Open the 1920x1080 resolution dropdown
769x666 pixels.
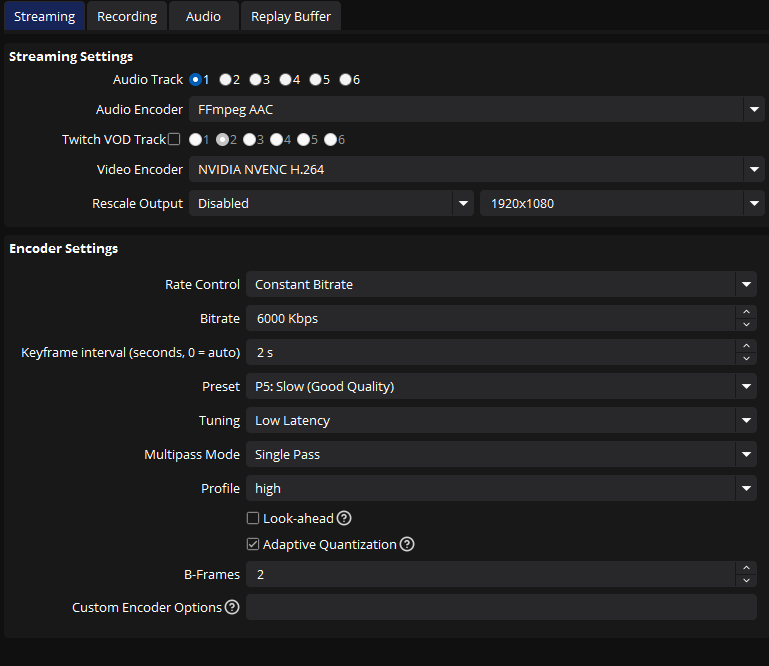tap(622, 203)
